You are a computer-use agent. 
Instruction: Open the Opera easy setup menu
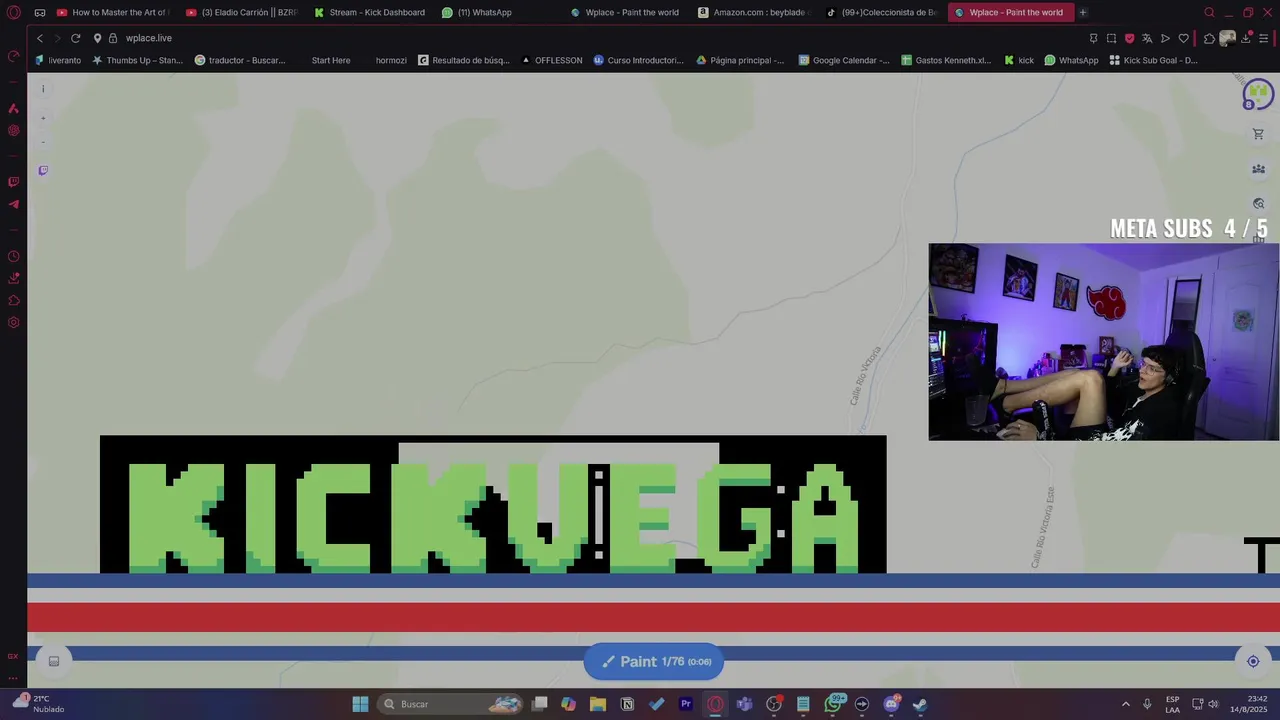(1264, 38)
